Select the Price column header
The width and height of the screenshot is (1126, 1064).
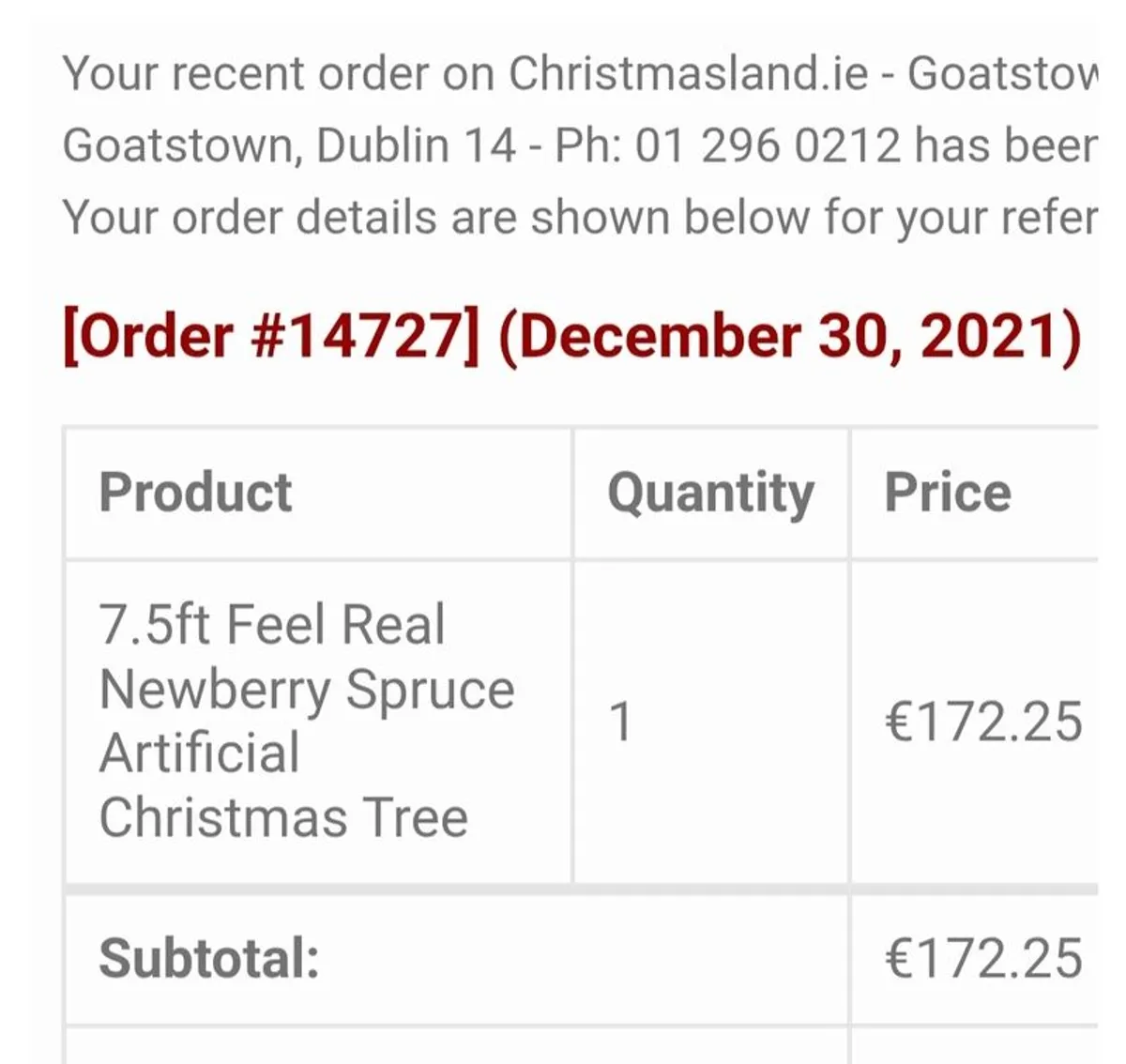948,493
